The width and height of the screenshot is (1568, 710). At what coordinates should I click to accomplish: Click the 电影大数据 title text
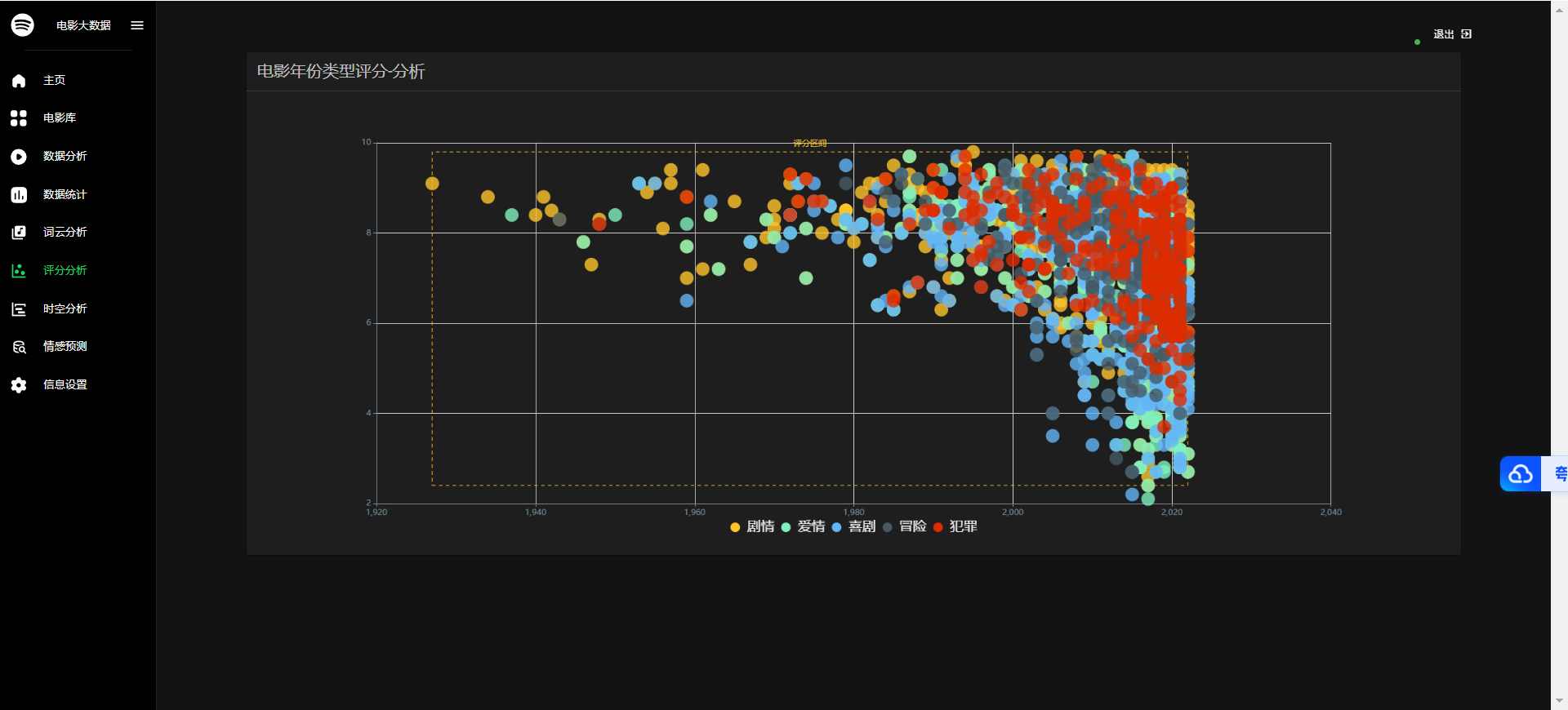click(83, 25)
